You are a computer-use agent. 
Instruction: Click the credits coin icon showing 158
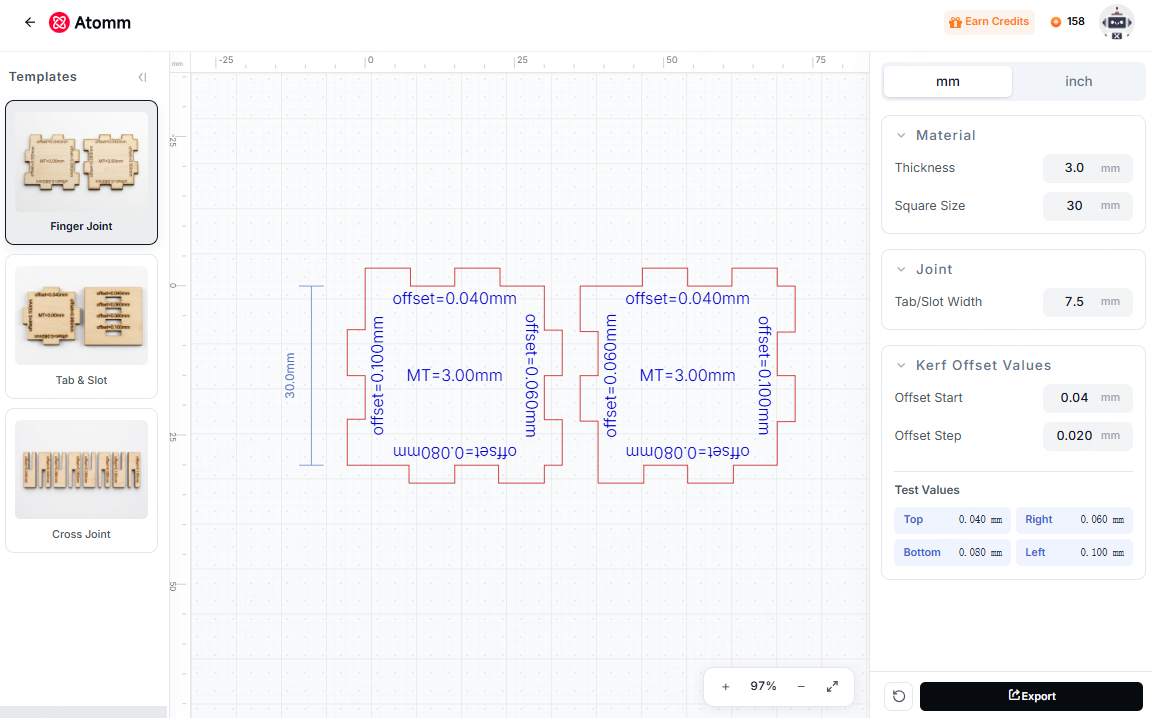1056,22
